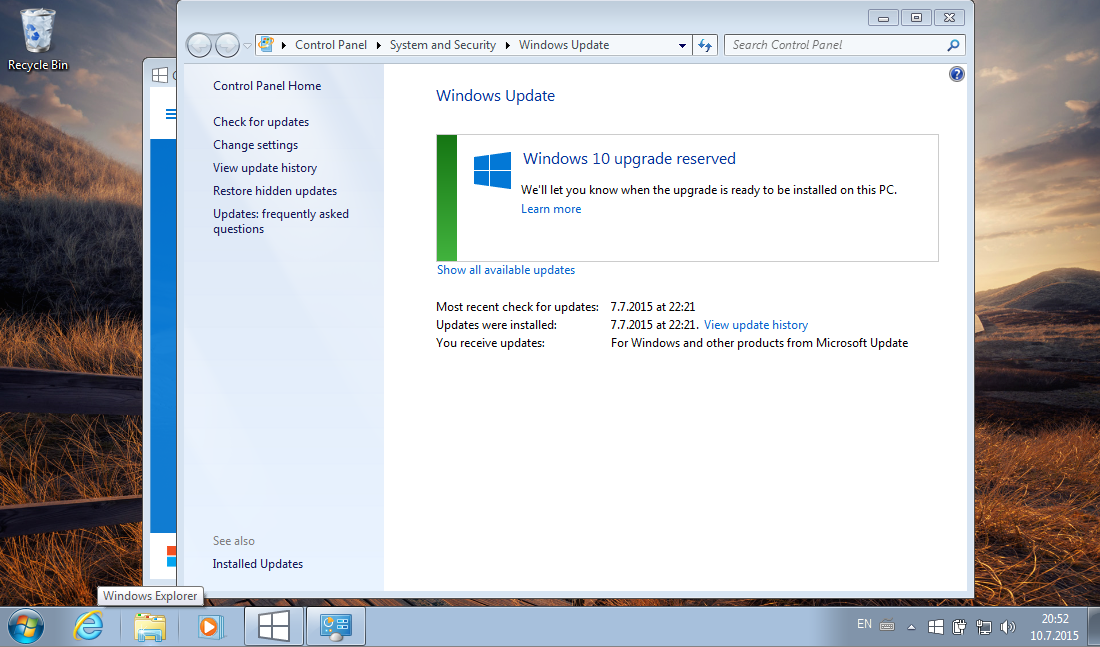The width and height of the screenshot is (1100, 647).
Task: Open Change settings link
Action: (x=255, y=145)
